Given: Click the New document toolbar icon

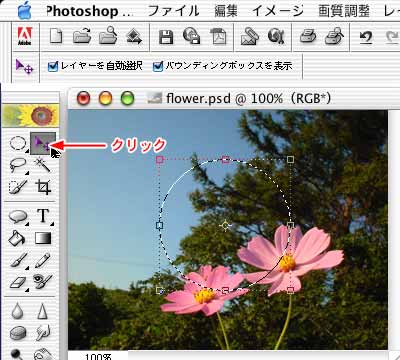Looking at the screenshot, I should pyautogui.click(x=56, y=36).
